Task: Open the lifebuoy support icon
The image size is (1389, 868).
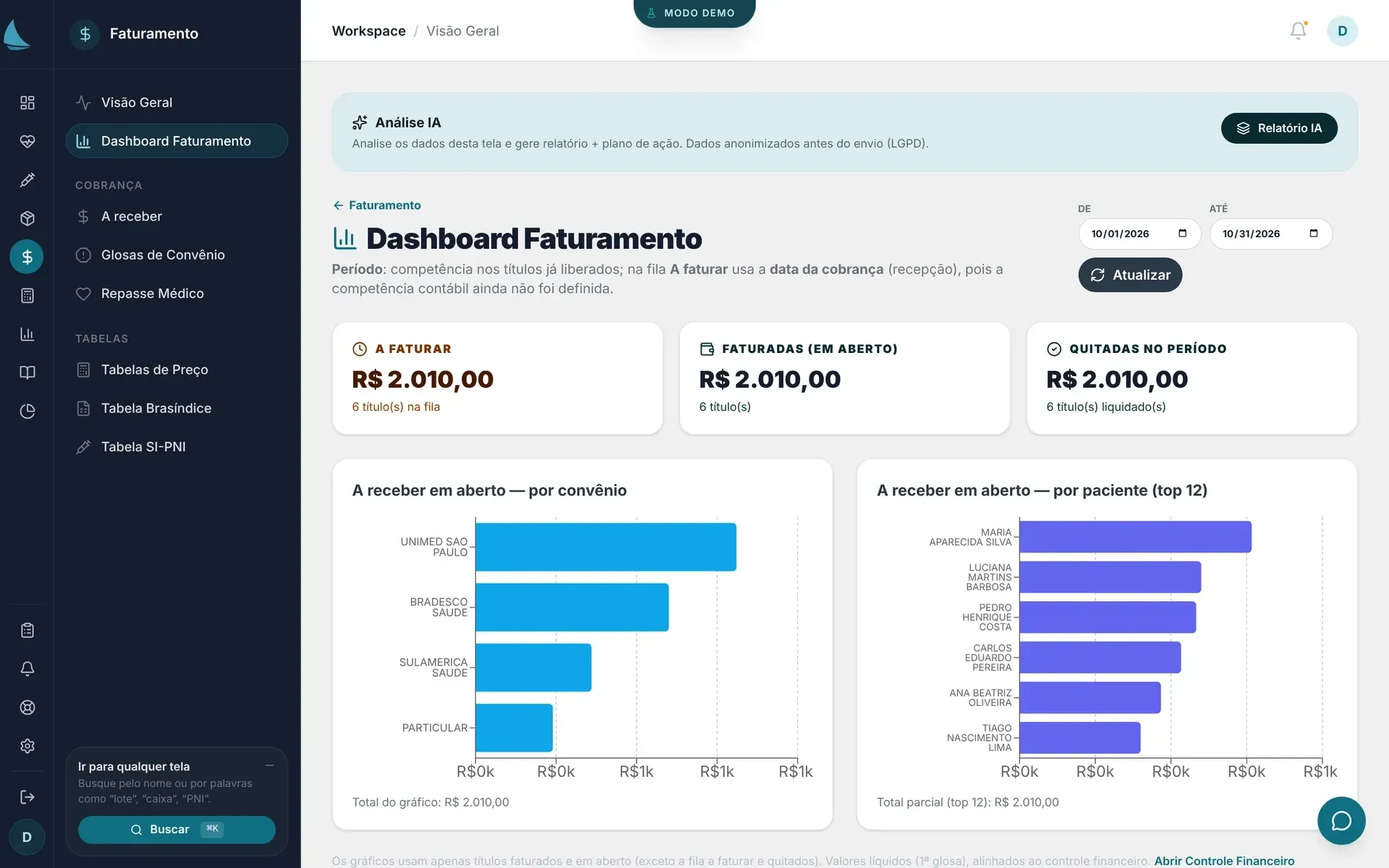Action: point(27,707)
